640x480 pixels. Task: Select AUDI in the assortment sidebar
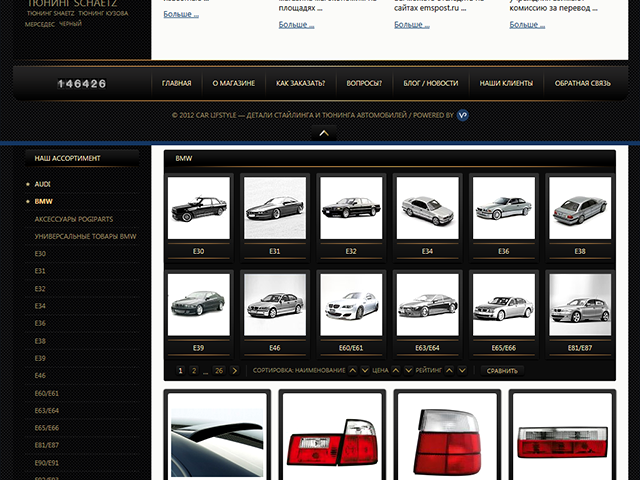[42, 184]
